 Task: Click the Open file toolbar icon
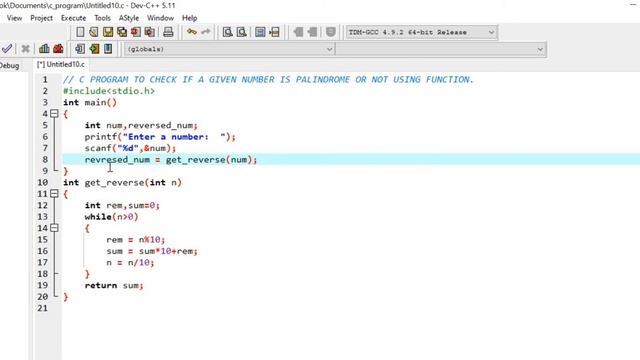[94, 32]
